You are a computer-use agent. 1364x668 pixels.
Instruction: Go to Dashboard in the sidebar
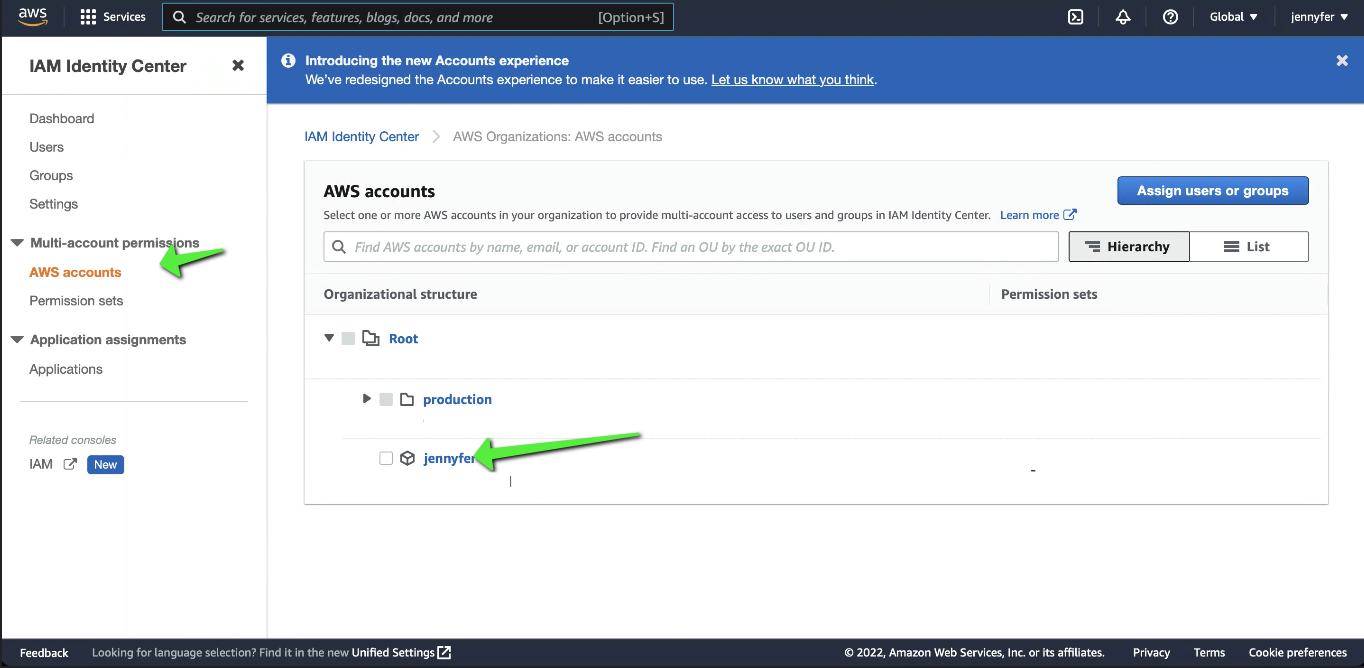pyautogui.click(x=62, y=118)
